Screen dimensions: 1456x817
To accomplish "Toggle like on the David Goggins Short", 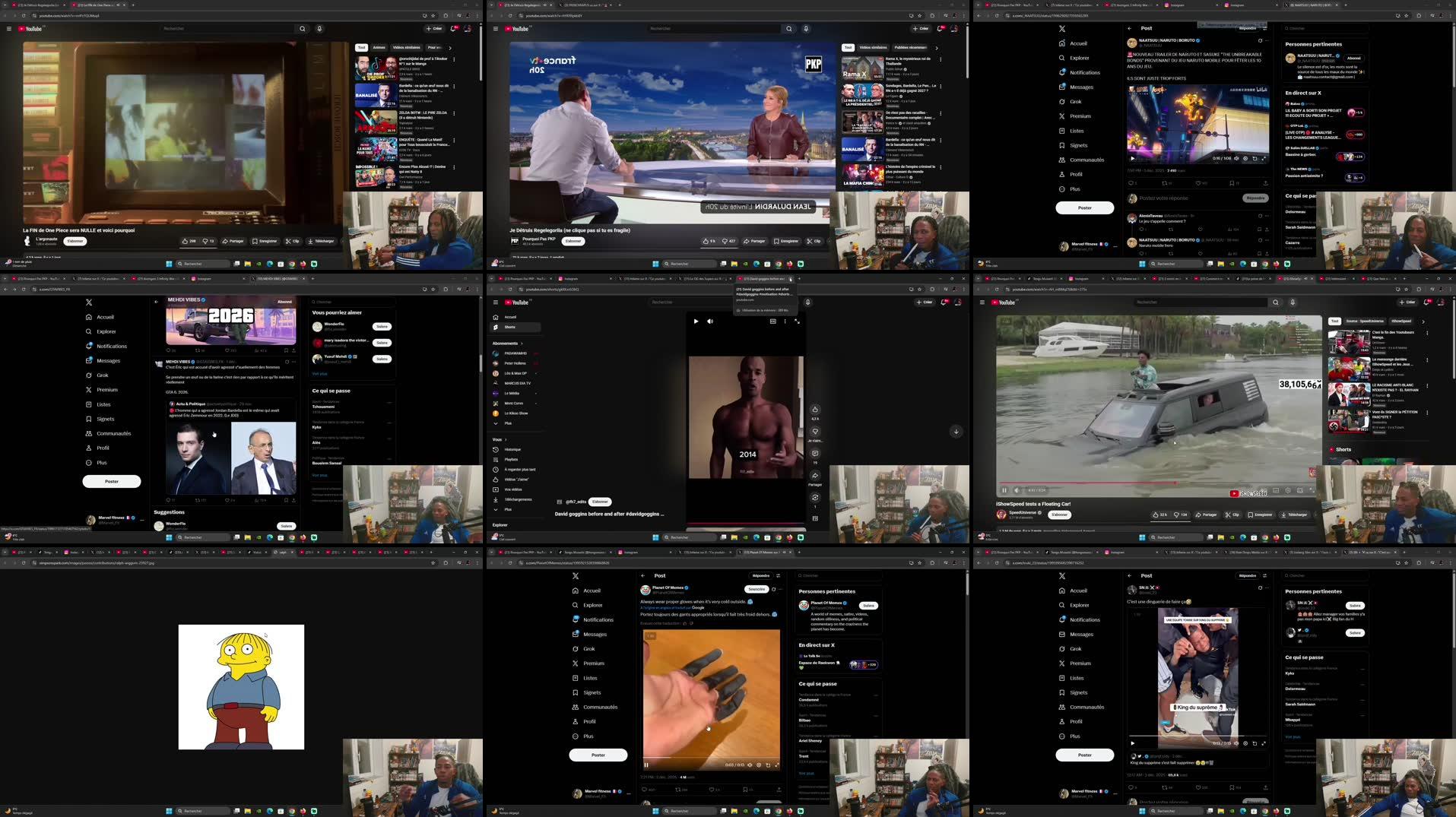I will [x=814, y=409].
